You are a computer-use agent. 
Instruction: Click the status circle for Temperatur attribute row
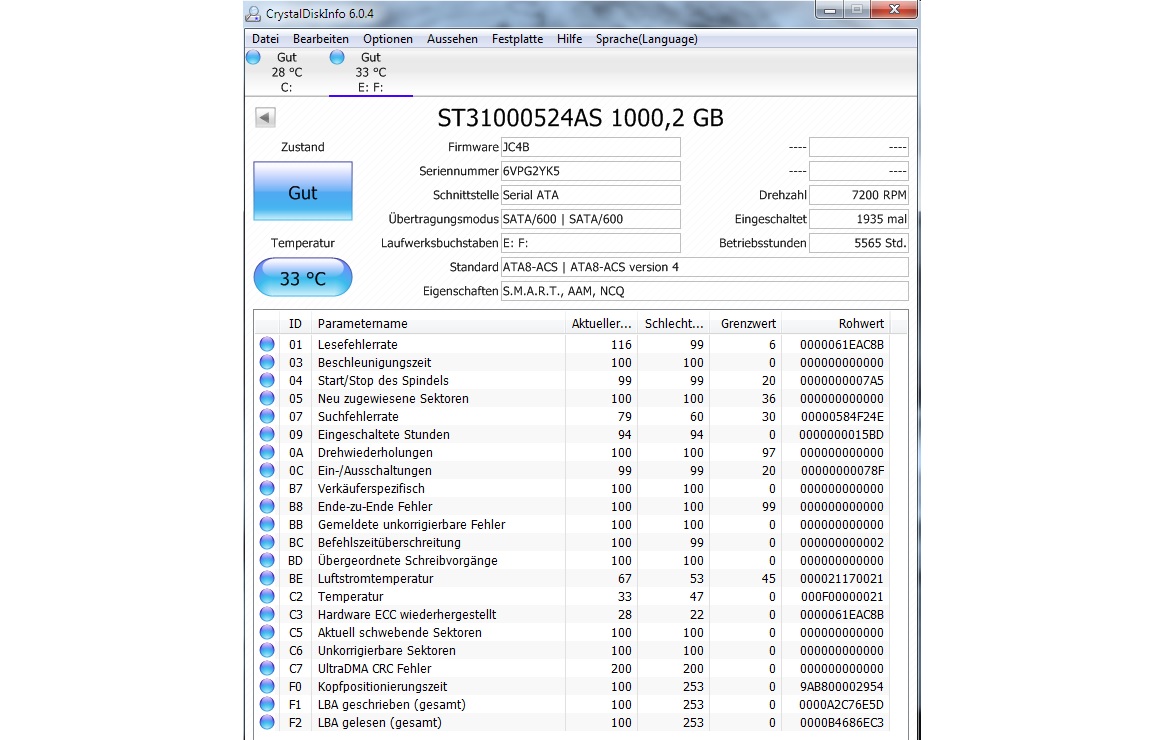point(267,596)
